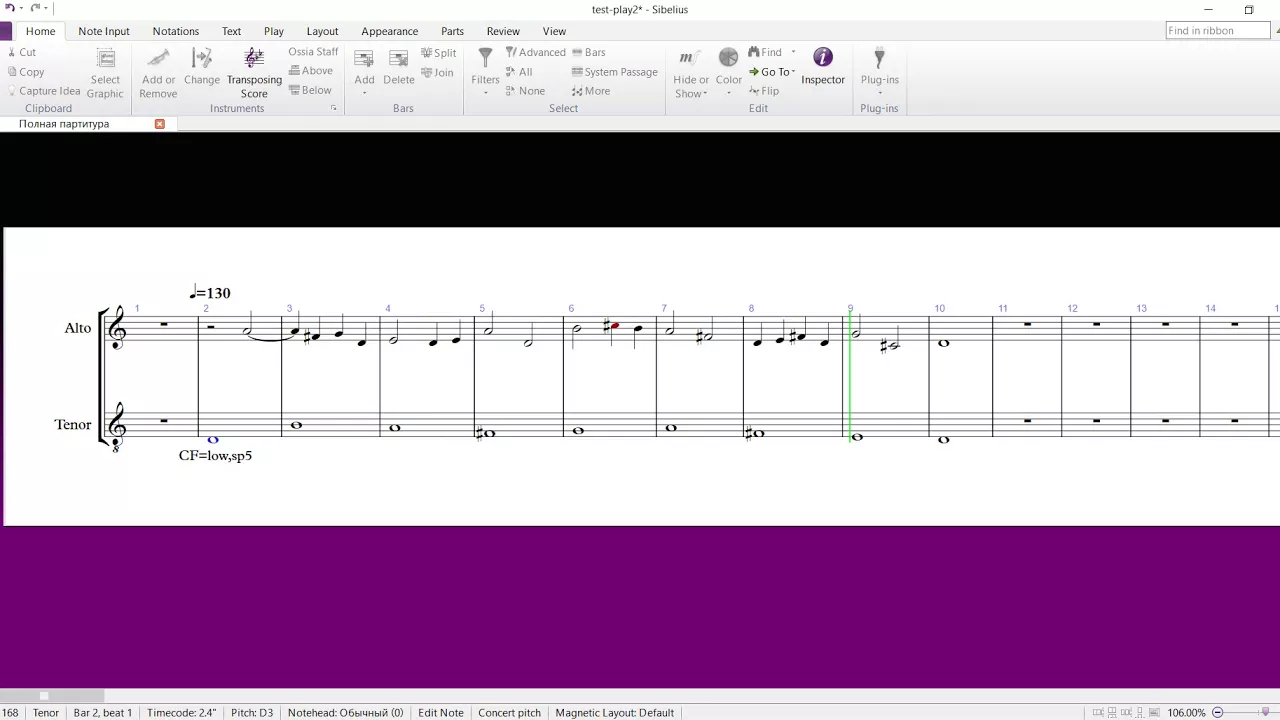Click the Find binoculars button
The height and width of the screenshot is (720, 1280).
click(x=765, y=52)
